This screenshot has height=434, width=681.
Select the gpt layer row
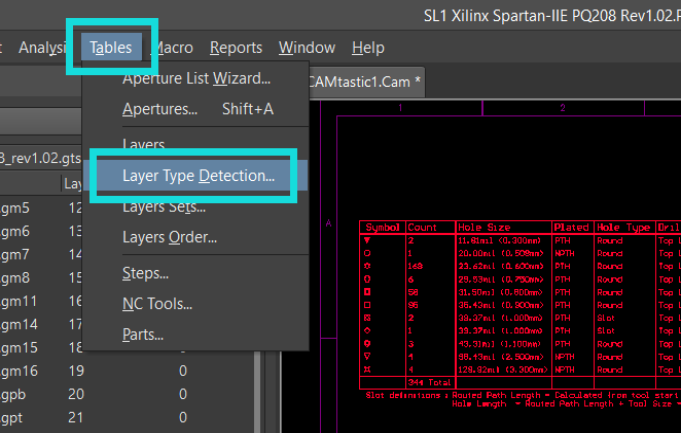coord(13,417)
